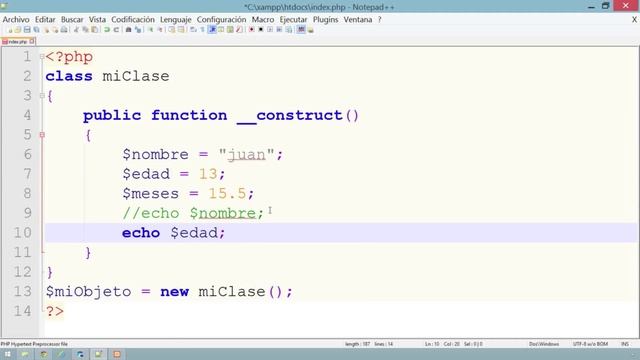
Task: Open the Archivo menu
Action: (x=16, y=20)
